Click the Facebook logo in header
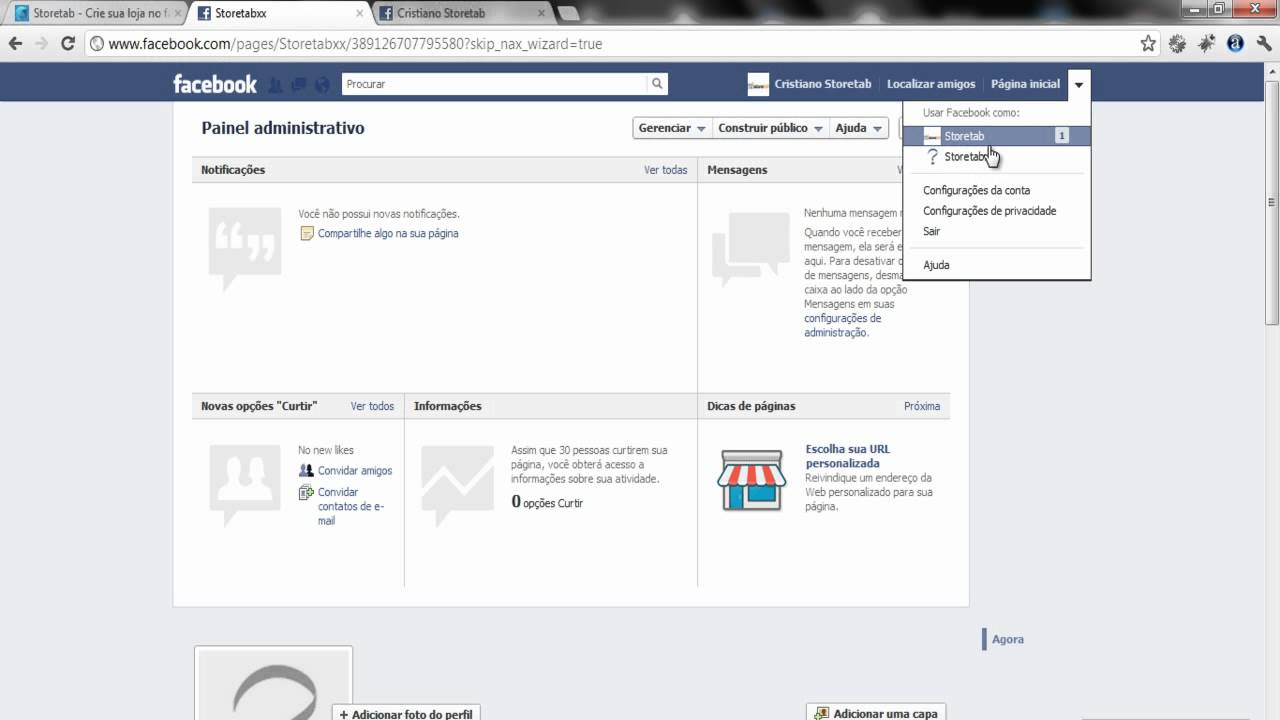The width and height of the screenshot is (1280, 720). (x=215, y=84)
